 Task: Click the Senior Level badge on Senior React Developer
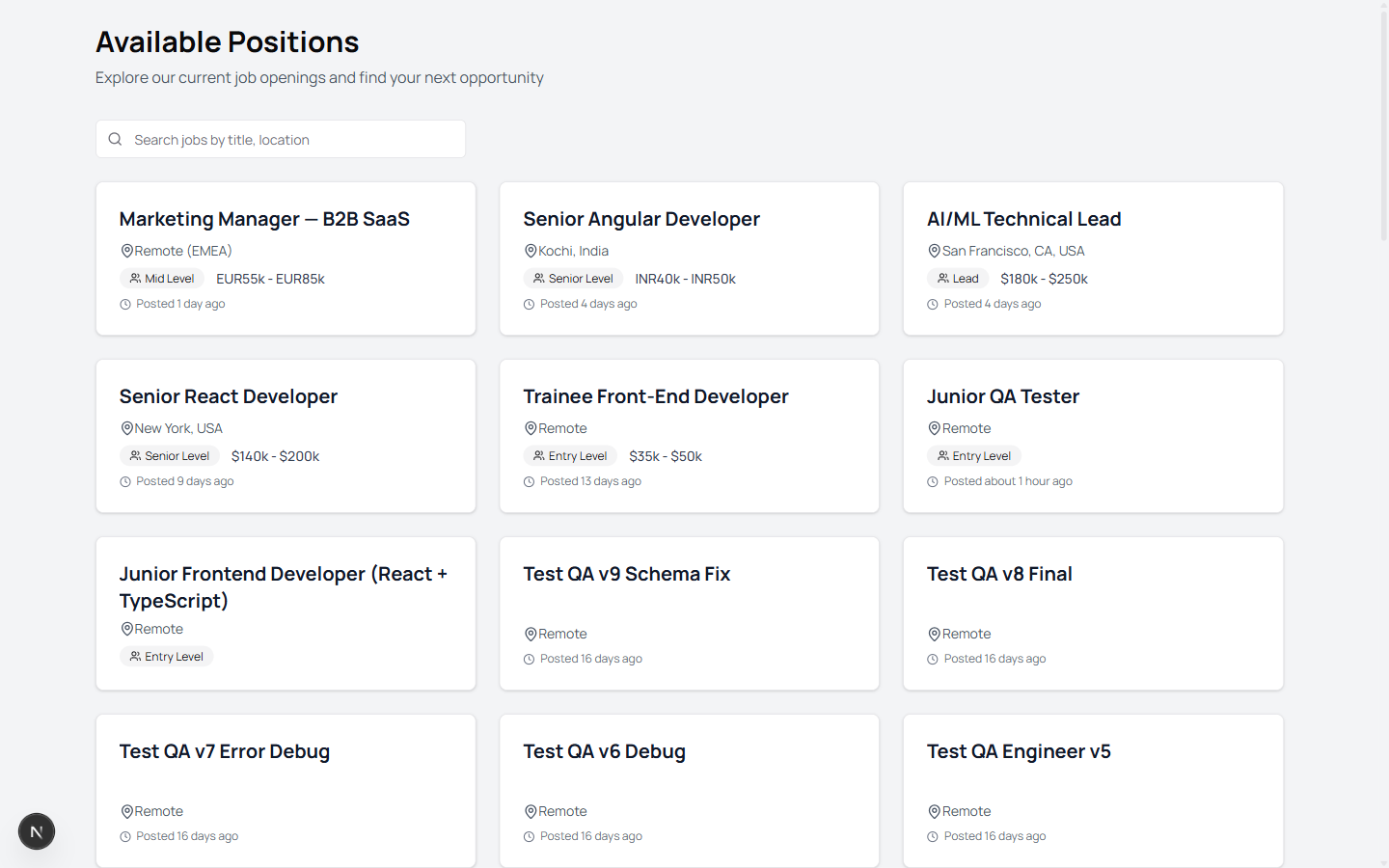pos(170,456)
